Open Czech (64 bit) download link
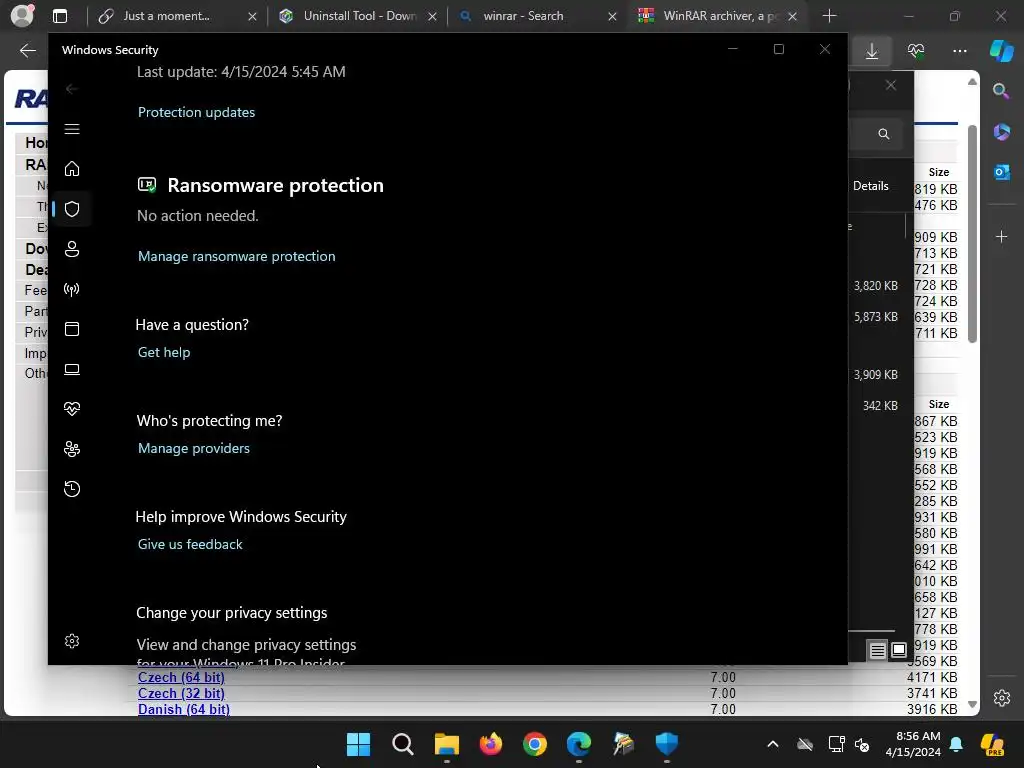Viewport: 1024px width, 768px height. coord(181,677)
